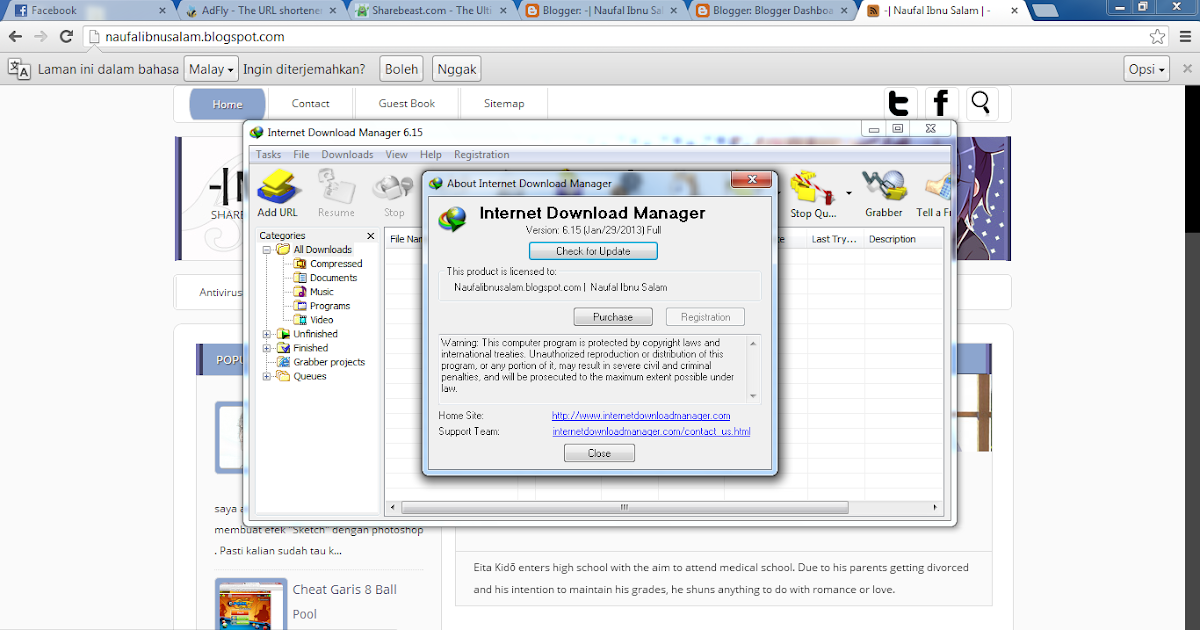Click the Stop Queue toolbar icon
The image size is (1200, 630).
(x=813, y=193)
